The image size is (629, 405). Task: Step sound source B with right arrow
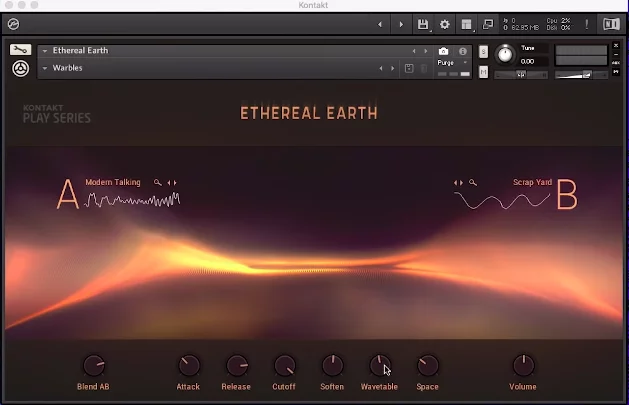click(461, 182)
